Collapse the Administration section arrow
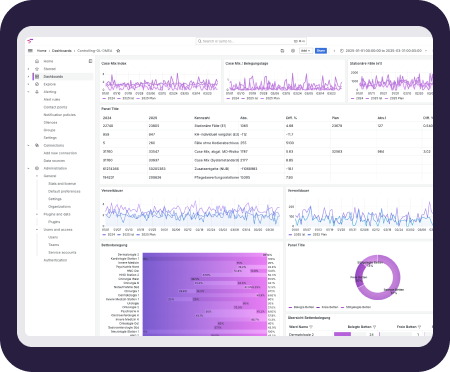 pos(28,168)
